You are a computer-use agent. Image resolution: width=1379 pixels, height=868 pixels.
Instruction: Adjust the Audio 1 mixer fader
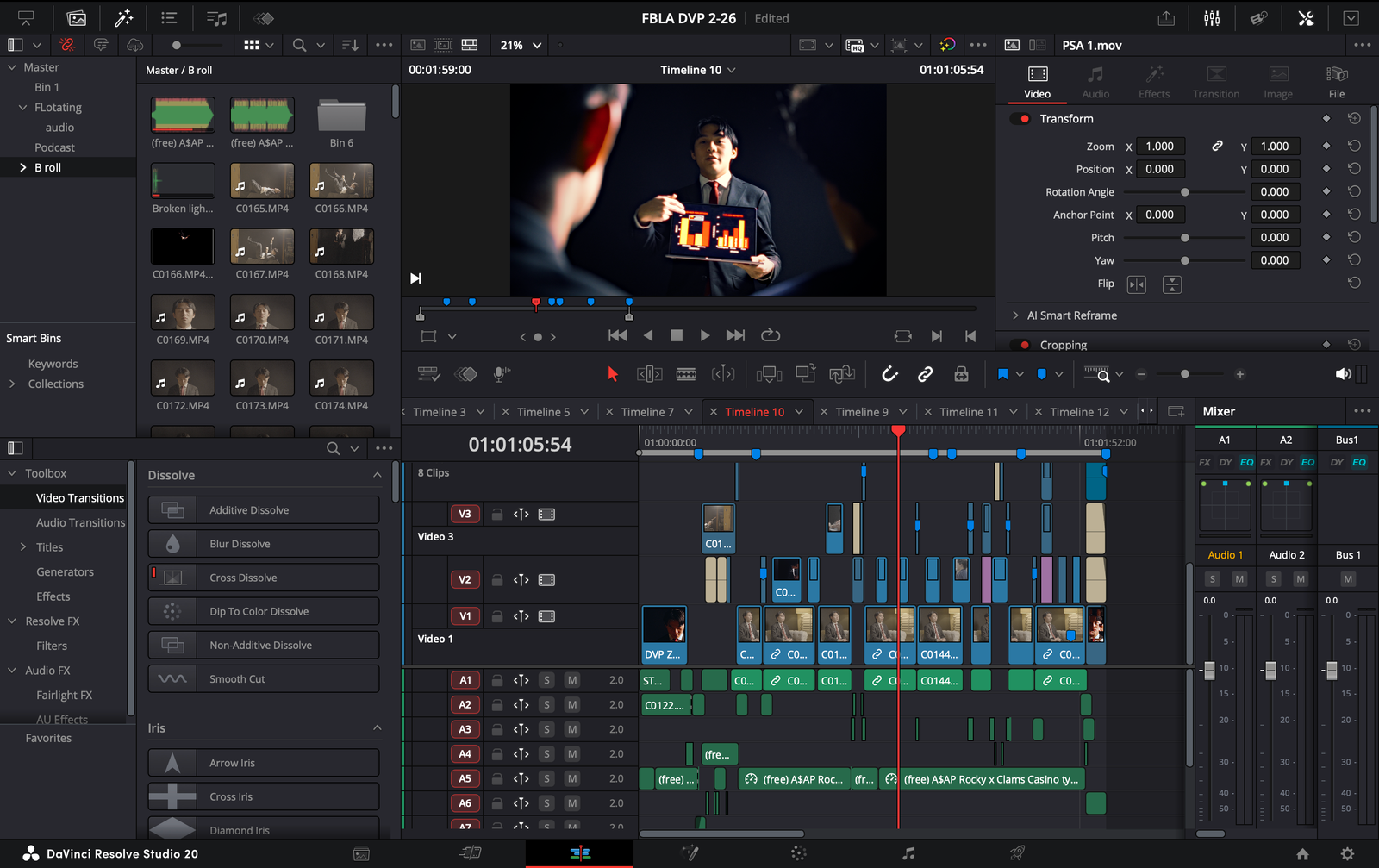pos(1209,670)
